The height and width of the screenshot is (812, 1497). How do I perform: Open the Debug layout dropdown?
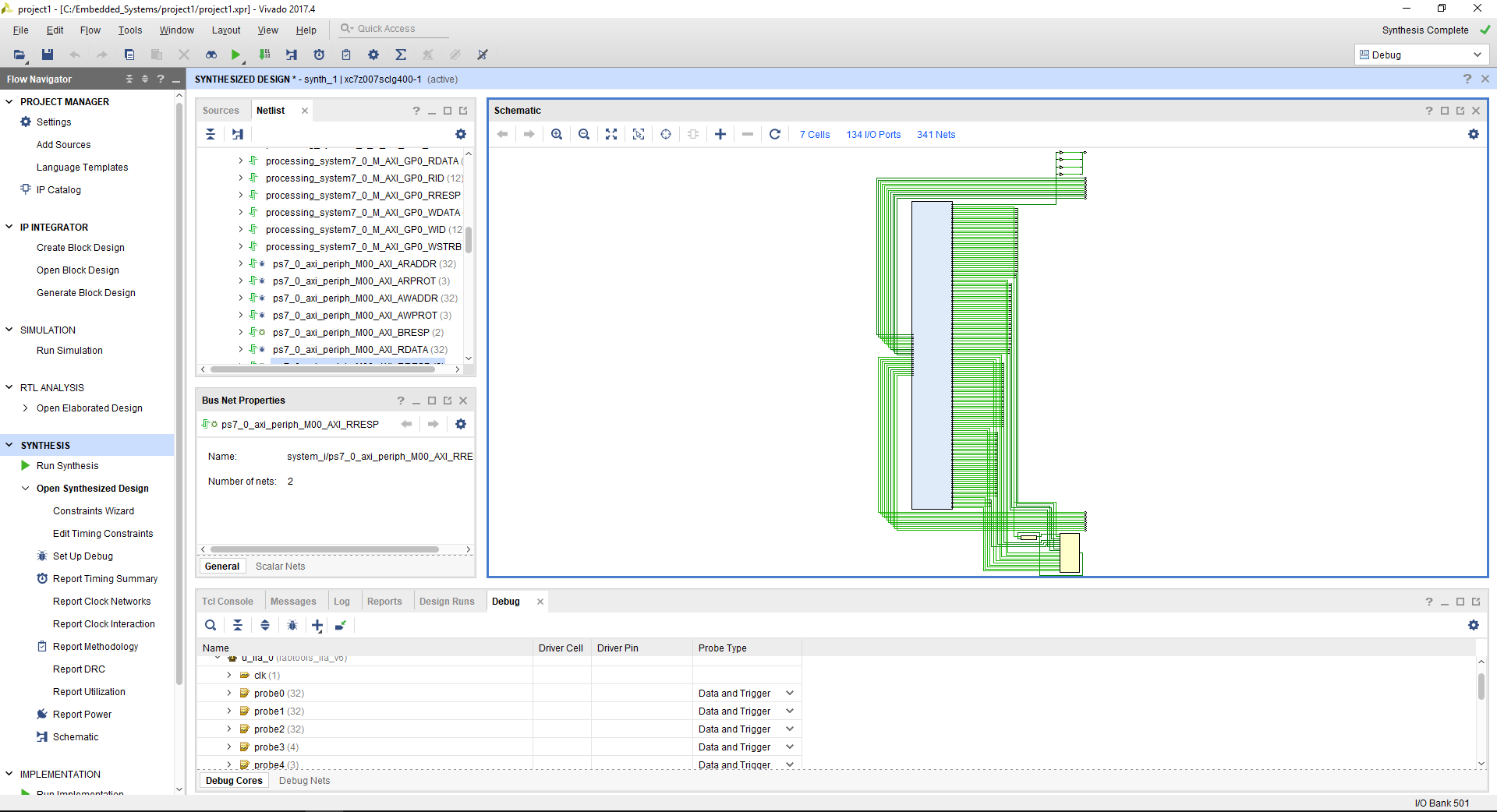(1421, 55)
